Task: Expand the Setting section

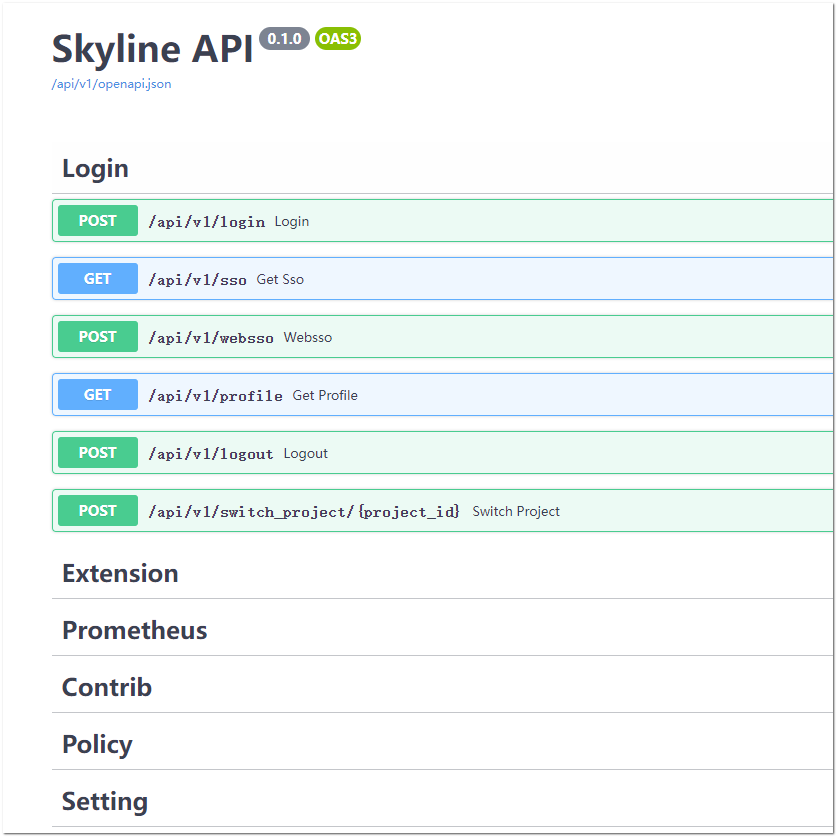Action: click(105, 801)
